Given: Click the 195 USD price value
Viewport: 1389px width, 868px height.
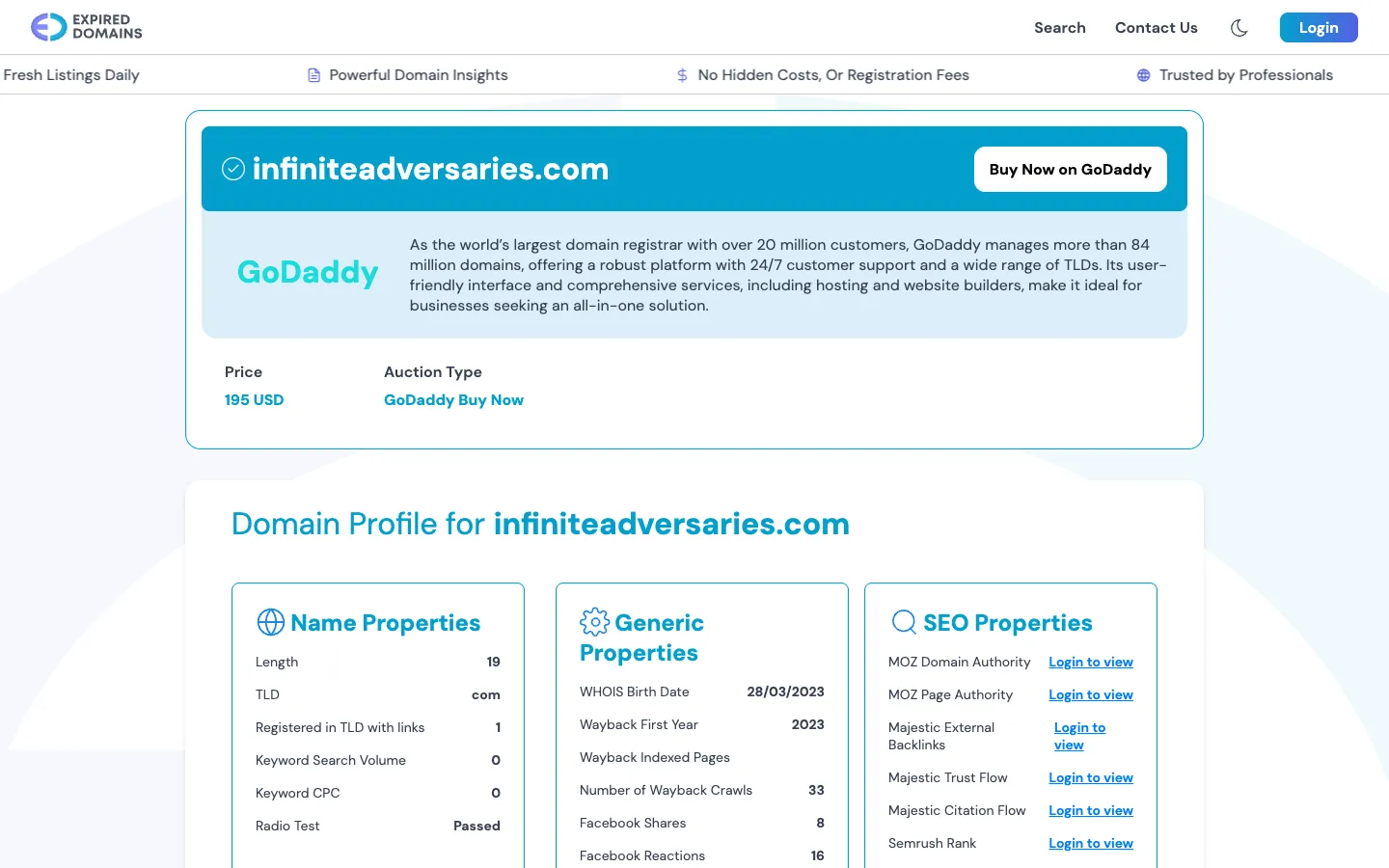Looking at the screenshot, I should [x=255, y=400].
